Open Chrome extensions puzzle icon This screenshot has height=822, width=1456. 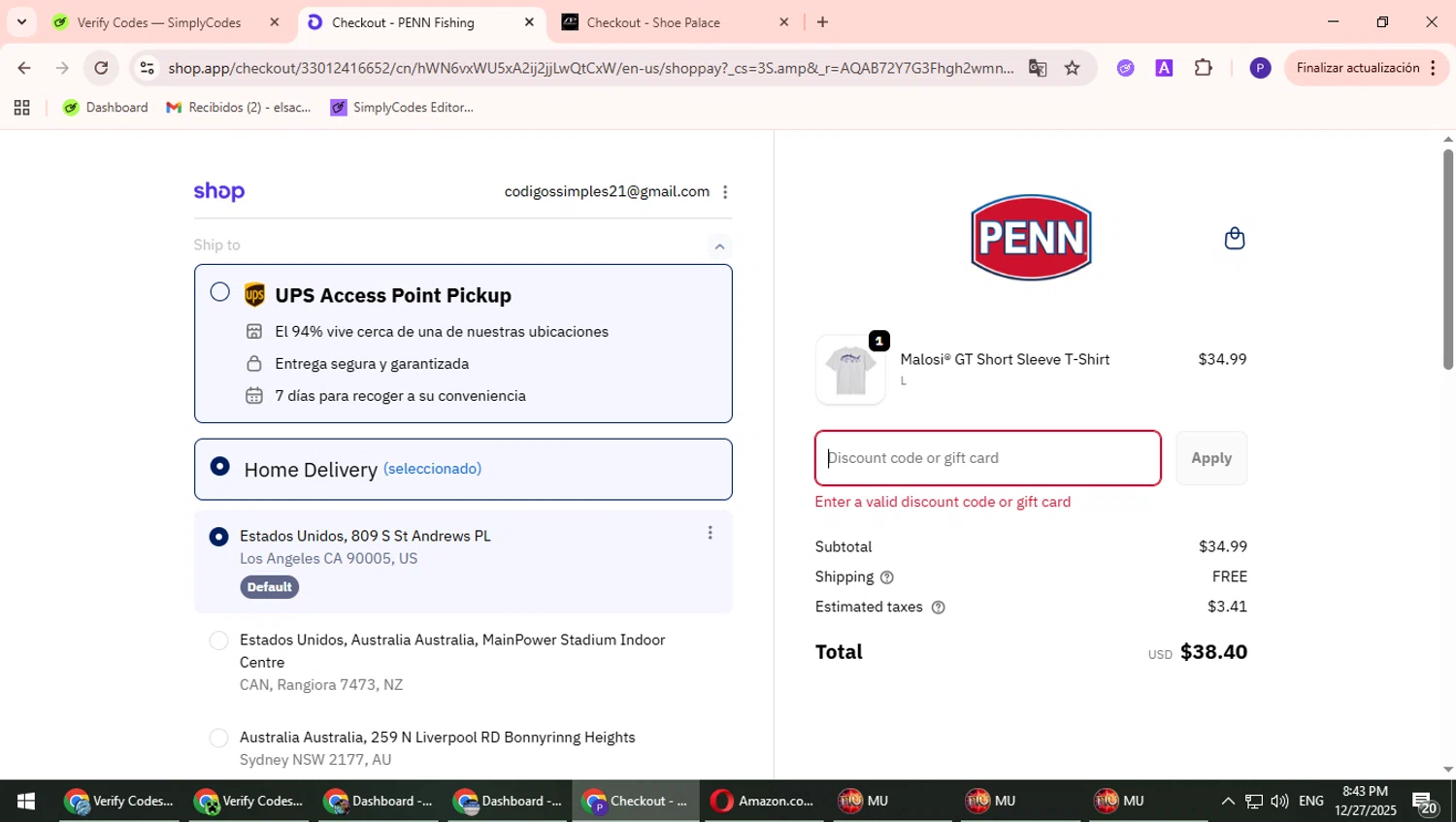tap(1203, 68)
